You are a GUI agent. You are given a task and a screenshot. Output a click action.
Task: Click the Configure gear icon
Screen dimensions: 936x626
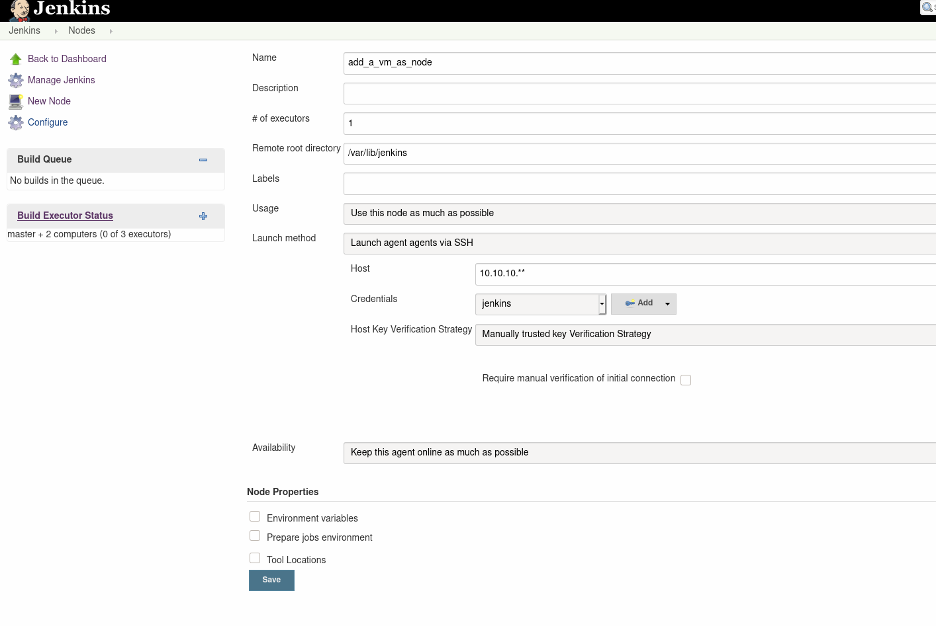(14, 122)
